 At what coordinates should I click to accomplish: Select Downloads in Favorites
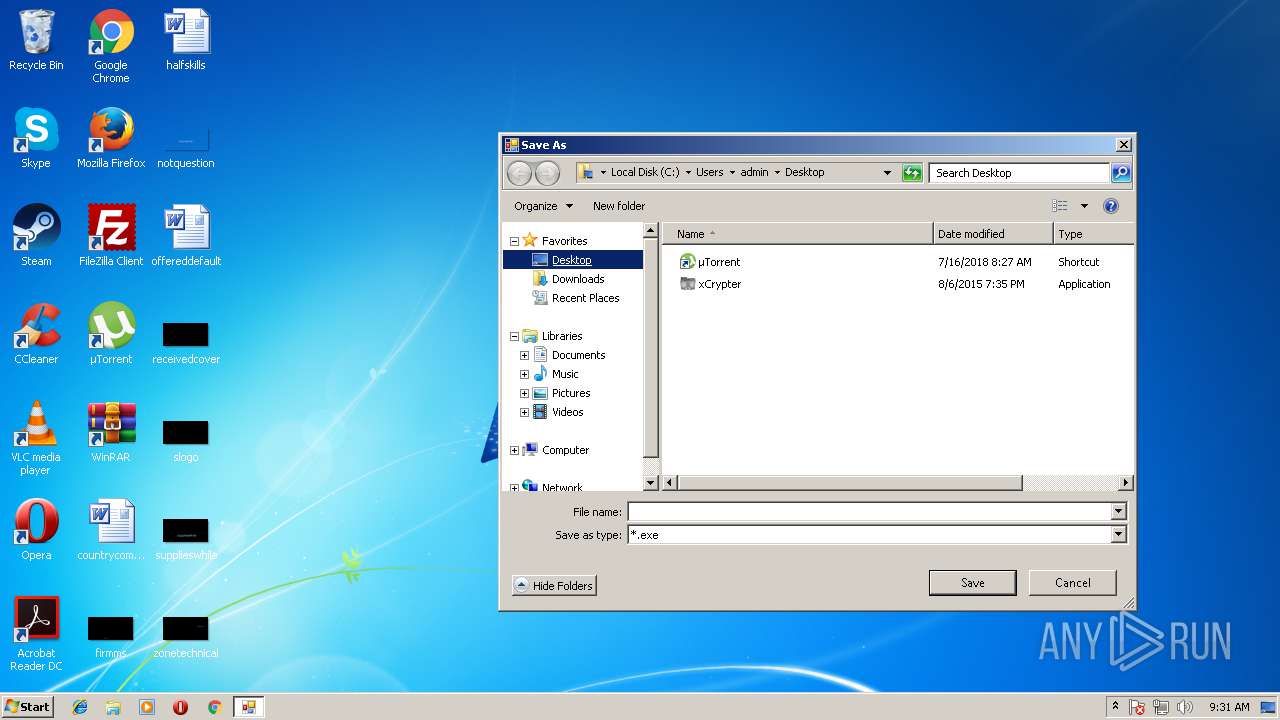coord(578,279)
